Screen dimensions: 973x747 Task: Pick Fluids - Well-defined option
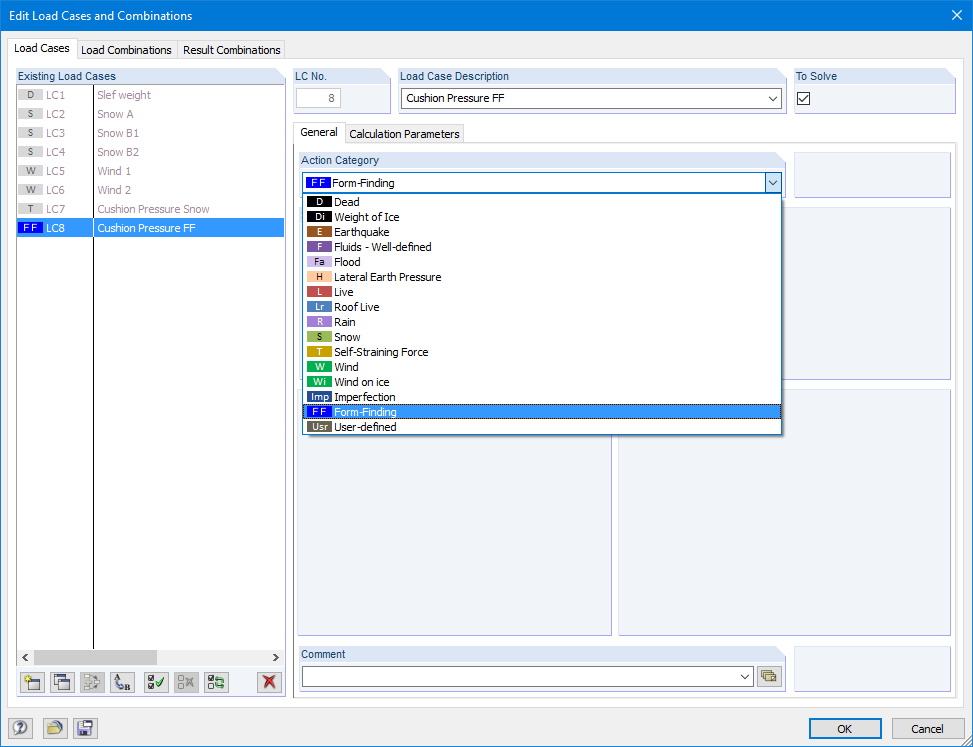point(542,247)
